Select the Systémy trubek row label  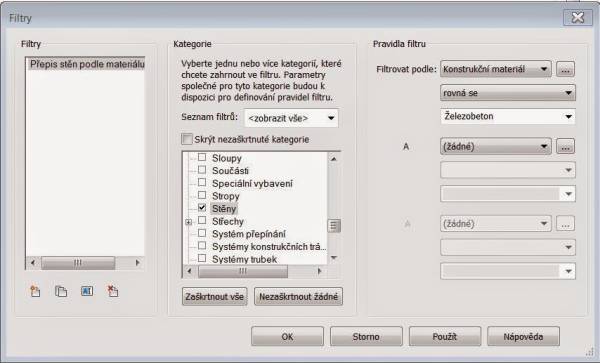click(245, 259)
